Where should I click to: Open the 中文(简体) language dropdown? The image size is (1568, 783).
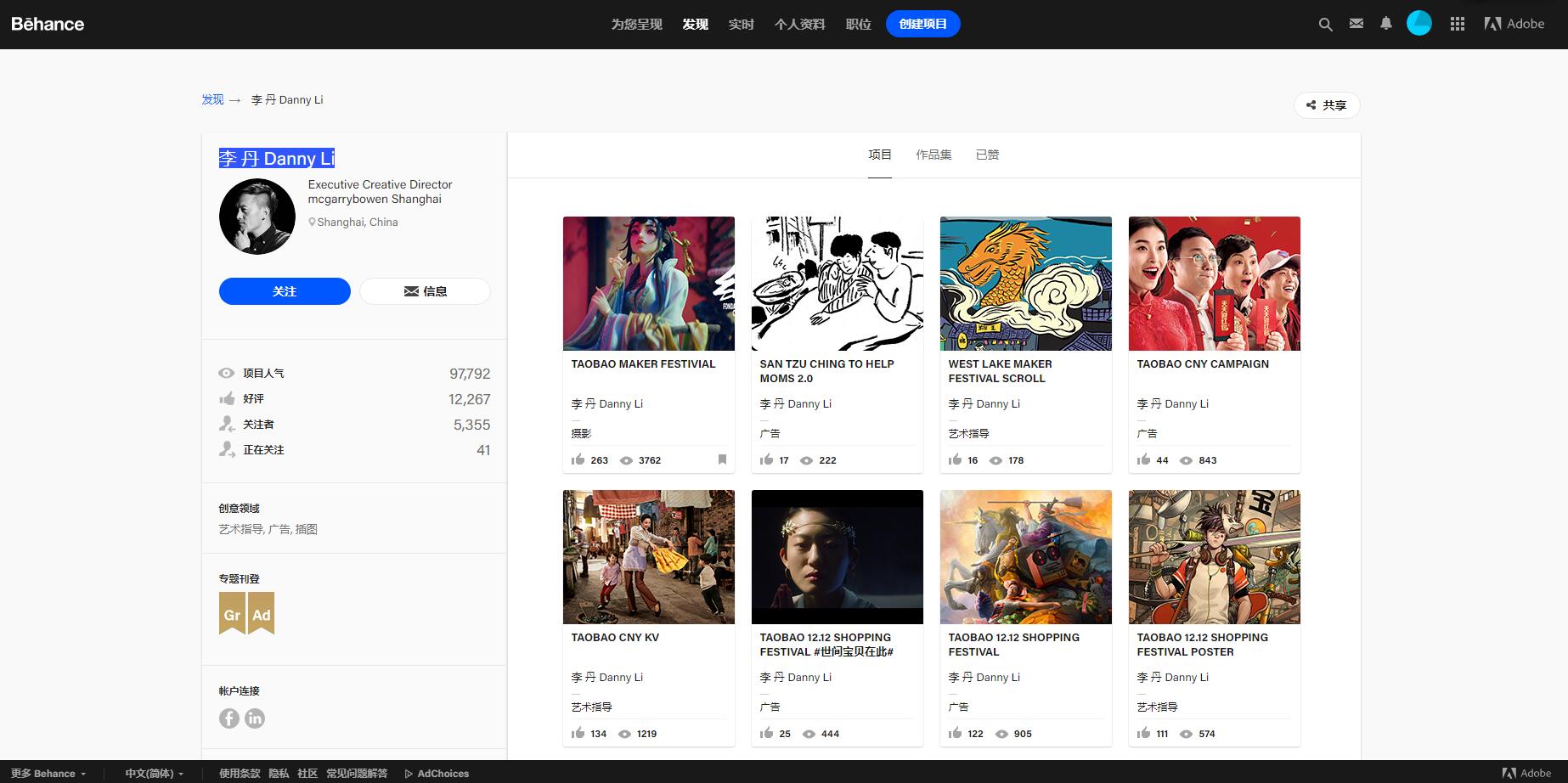tap(154, 773)
